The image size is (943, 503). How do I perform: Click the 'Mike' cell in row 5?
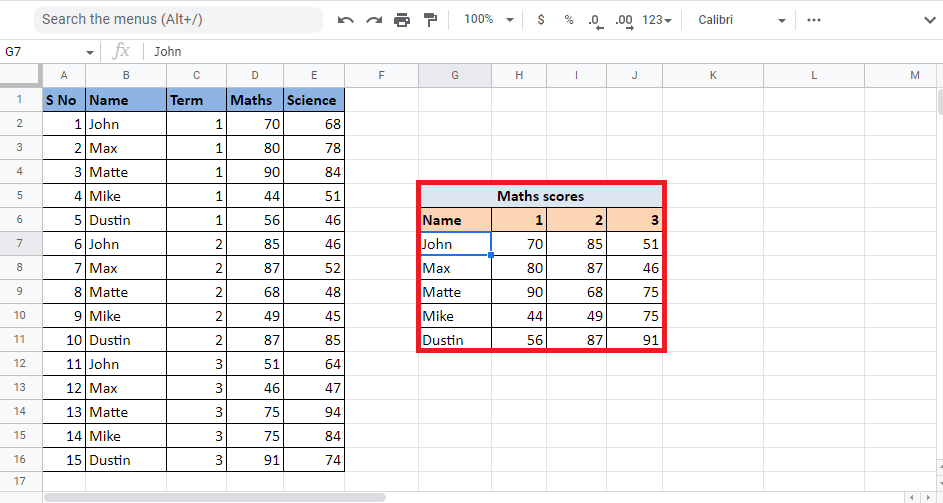[x=126, y=196]
